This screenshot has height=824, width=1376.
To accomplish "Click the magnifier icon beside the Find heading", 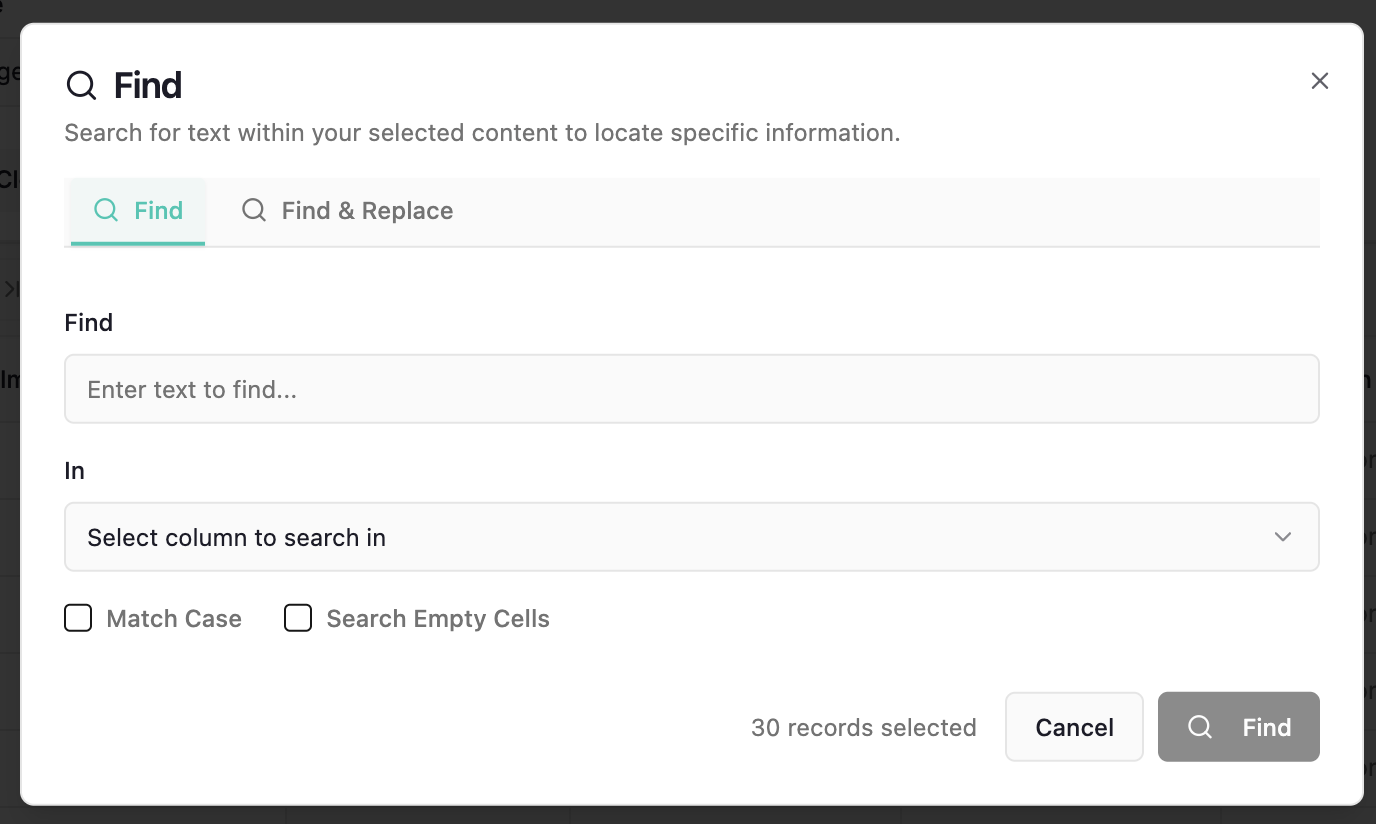I will pos(81,85).
